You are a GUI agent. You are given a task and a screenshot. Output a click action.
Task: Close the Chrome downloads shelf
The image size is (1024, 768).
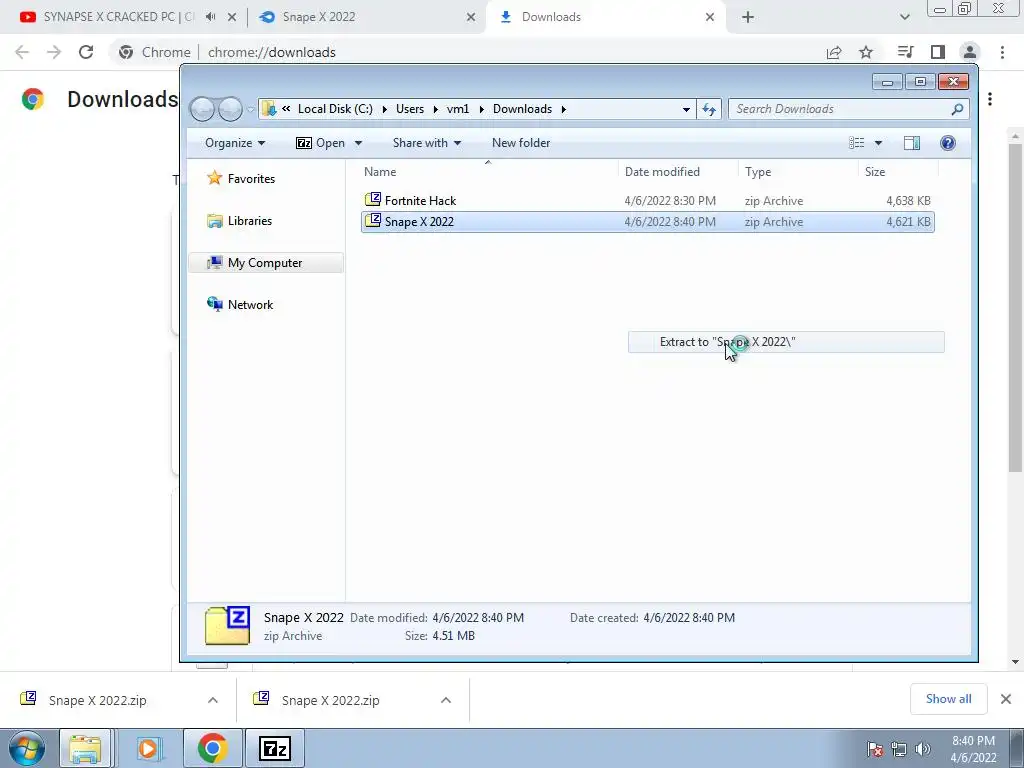tap(1006, 699)
